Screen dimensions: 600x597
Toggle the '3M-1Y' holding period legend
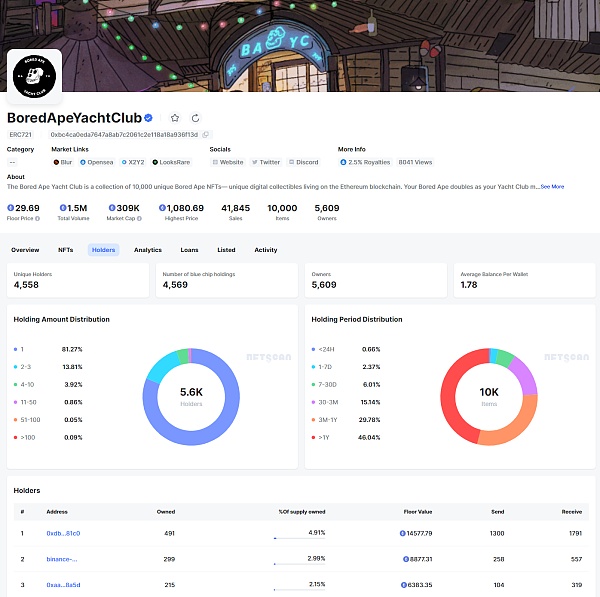[x=346, y=420]
